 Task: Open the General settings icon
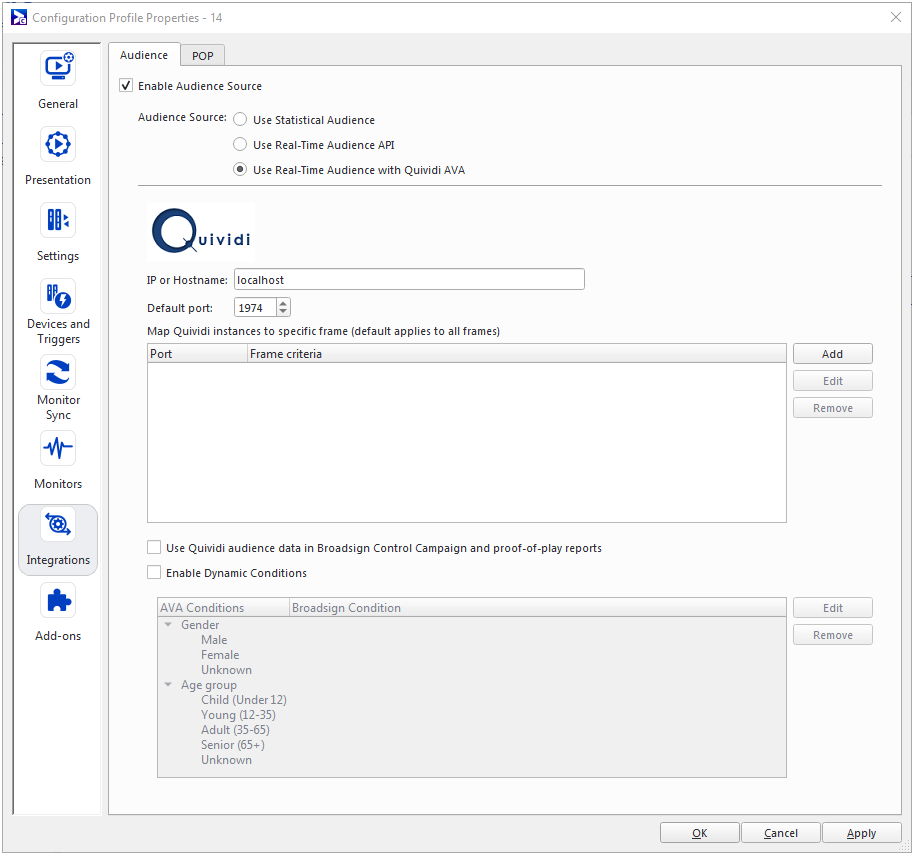coord(58,68)
